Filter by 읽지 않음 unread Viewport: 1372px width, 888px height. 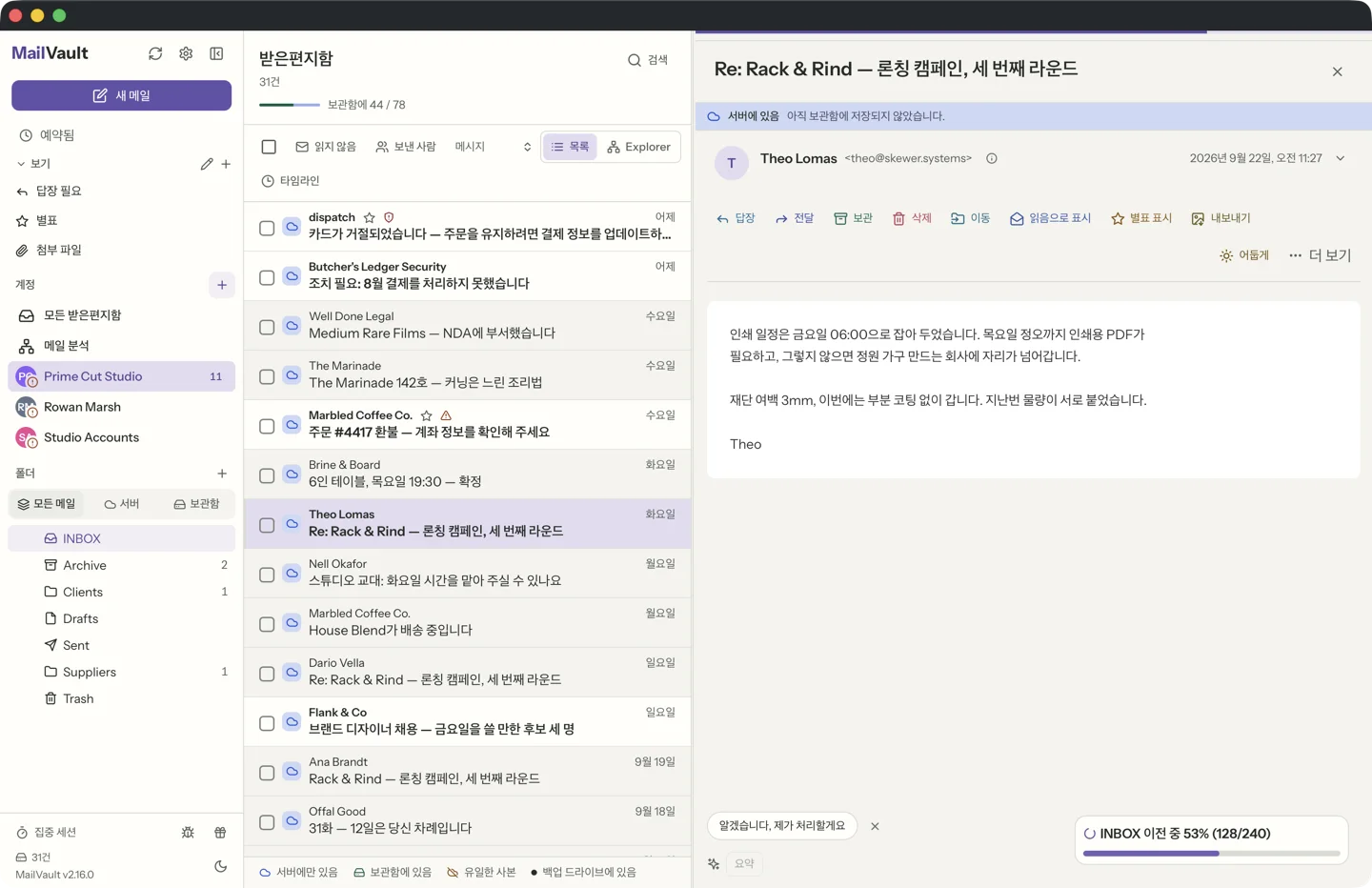click(326, 147)
